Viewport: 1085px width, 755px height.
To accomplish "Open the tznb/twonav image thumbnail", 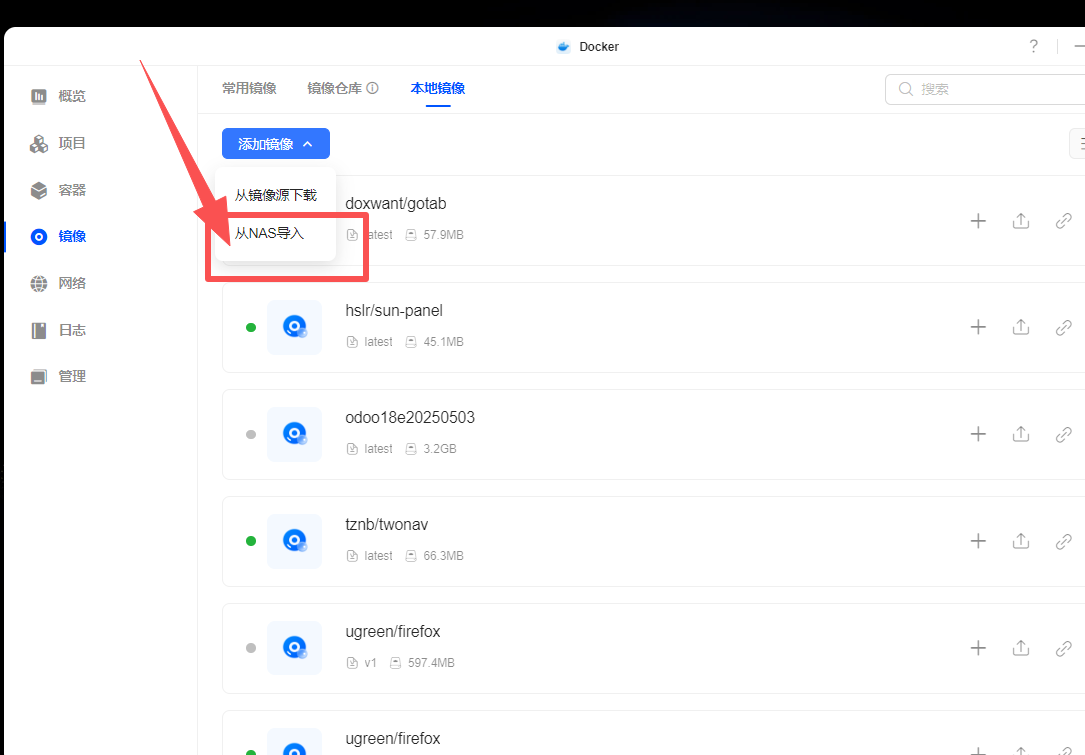I will click(294, 541).
